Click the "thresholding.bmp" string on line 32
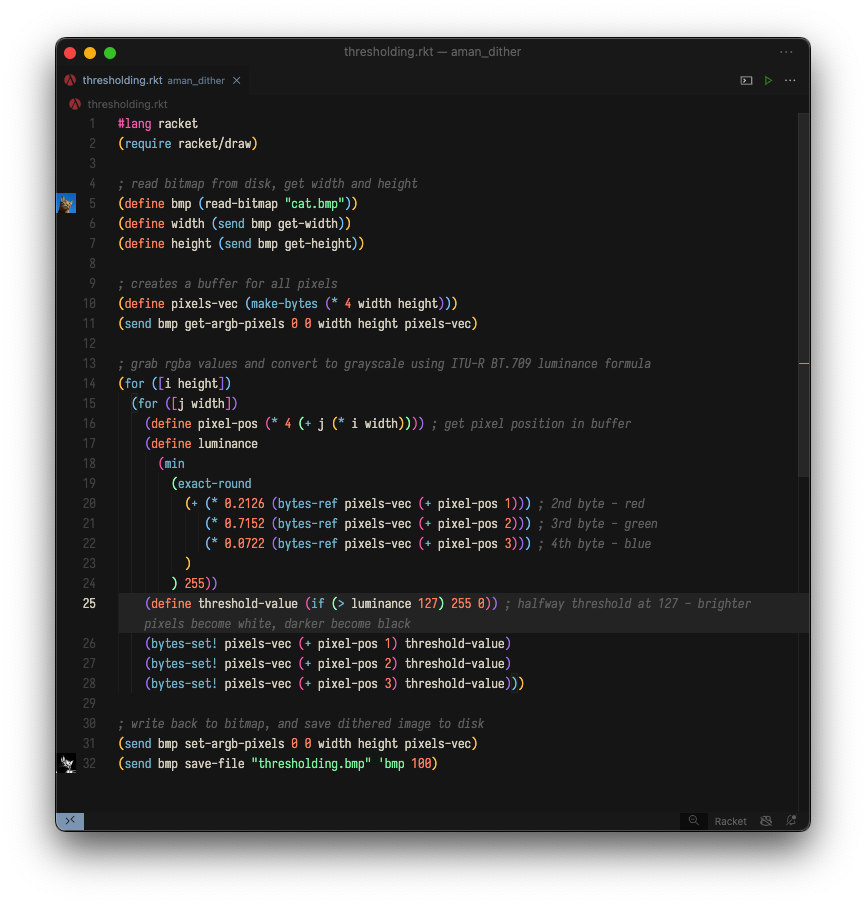 (x=311, y=764)
